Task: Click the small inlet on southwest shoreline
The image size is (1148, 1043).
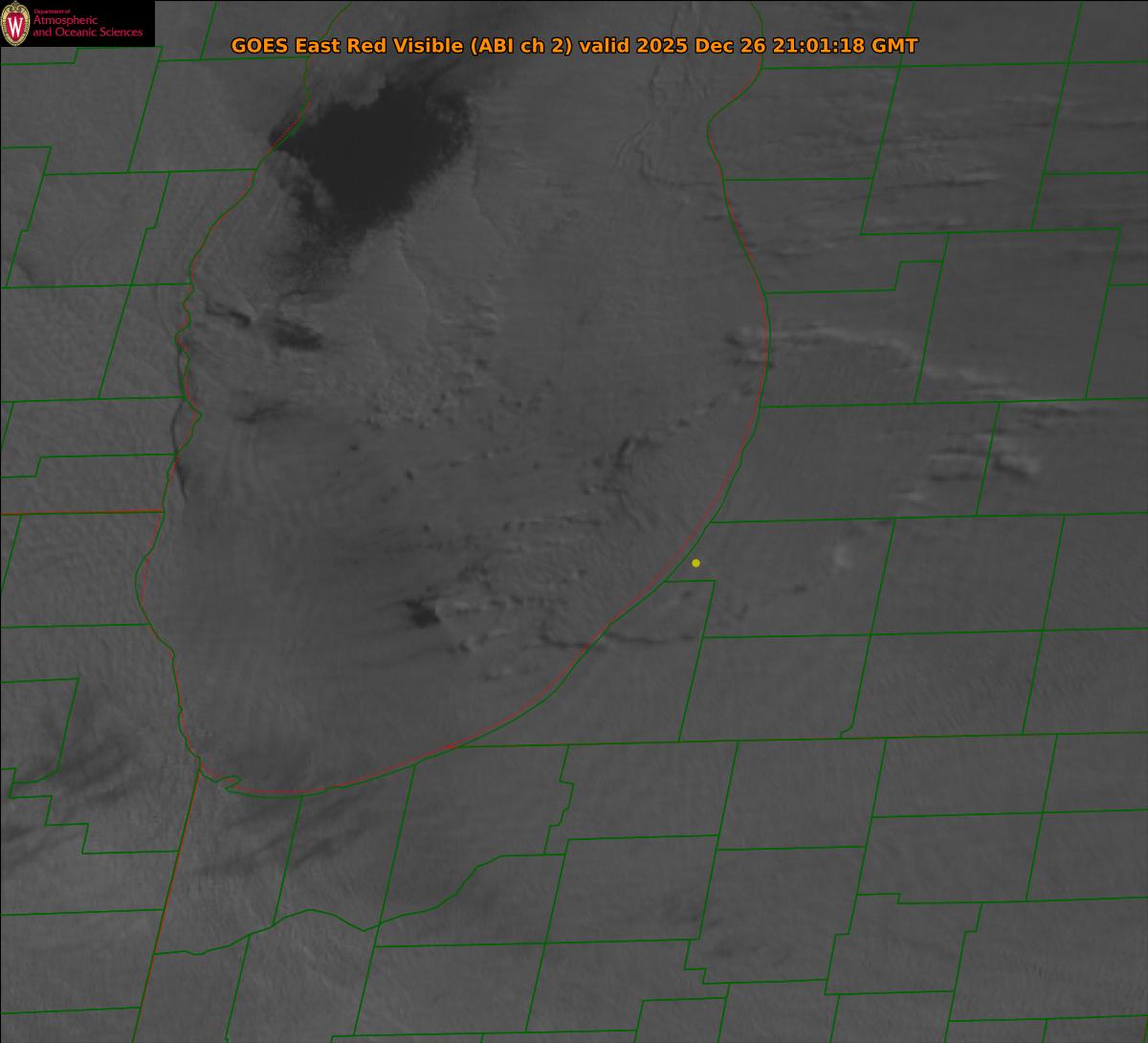Action: [228, 784]
